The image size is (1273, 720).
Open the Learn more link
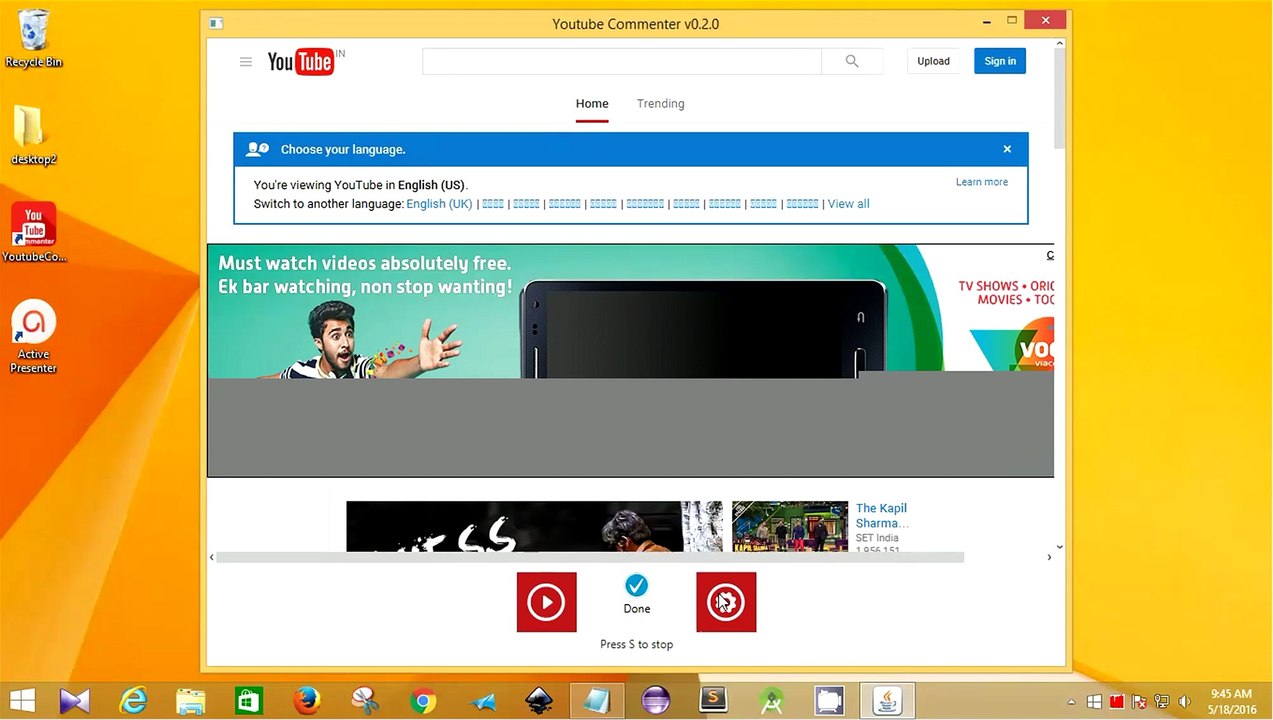tap(982, 182)
